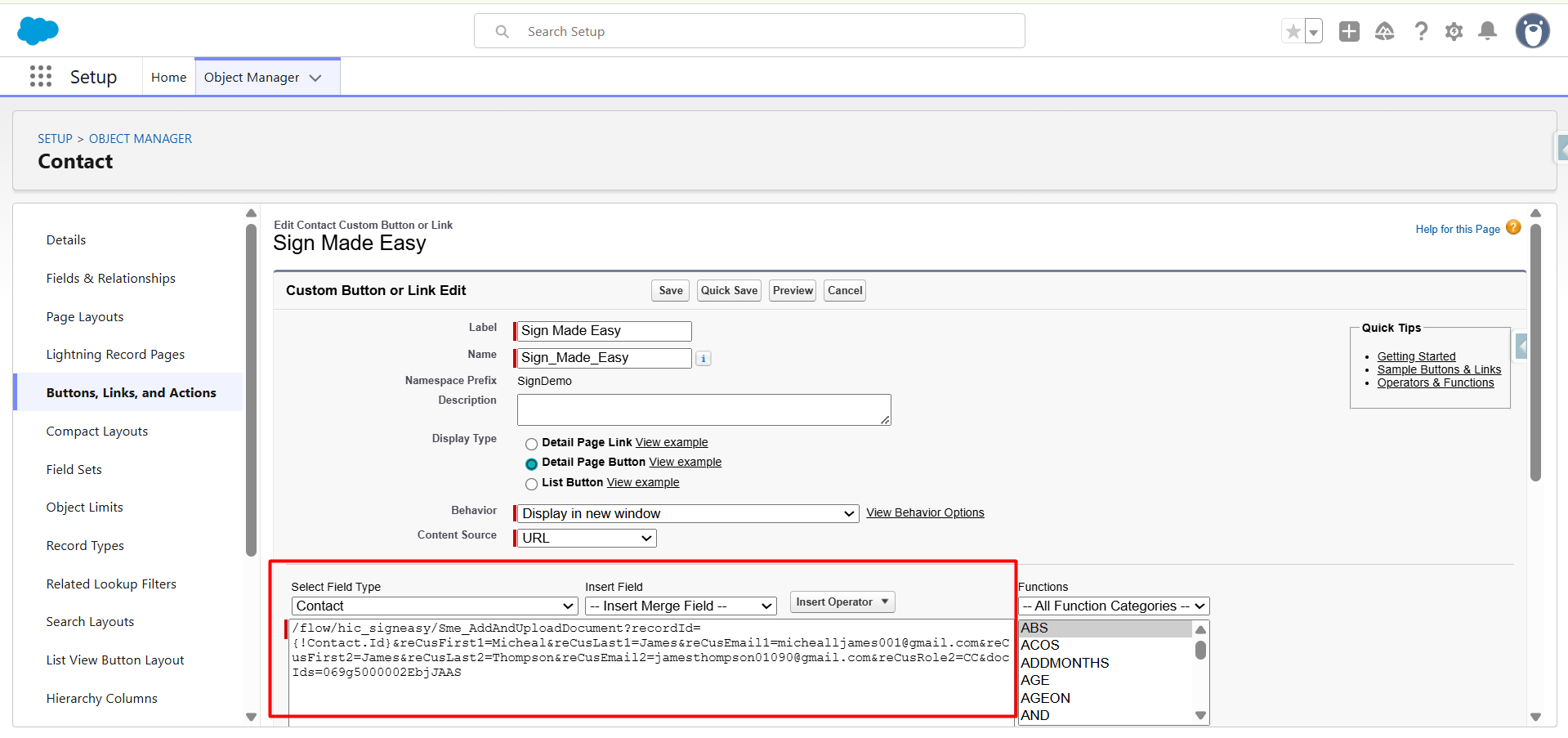This screenshot has width=1568, height=738.
Task: Click the Salesforce cloud logo
Action: 38,31
